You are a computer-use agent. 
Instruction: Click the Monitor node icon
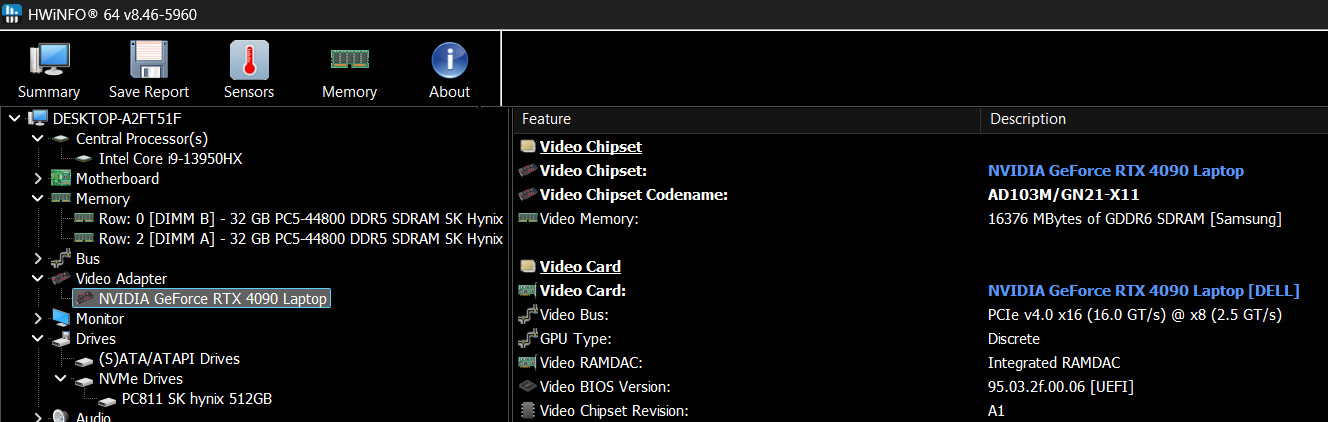click(61, 319)
